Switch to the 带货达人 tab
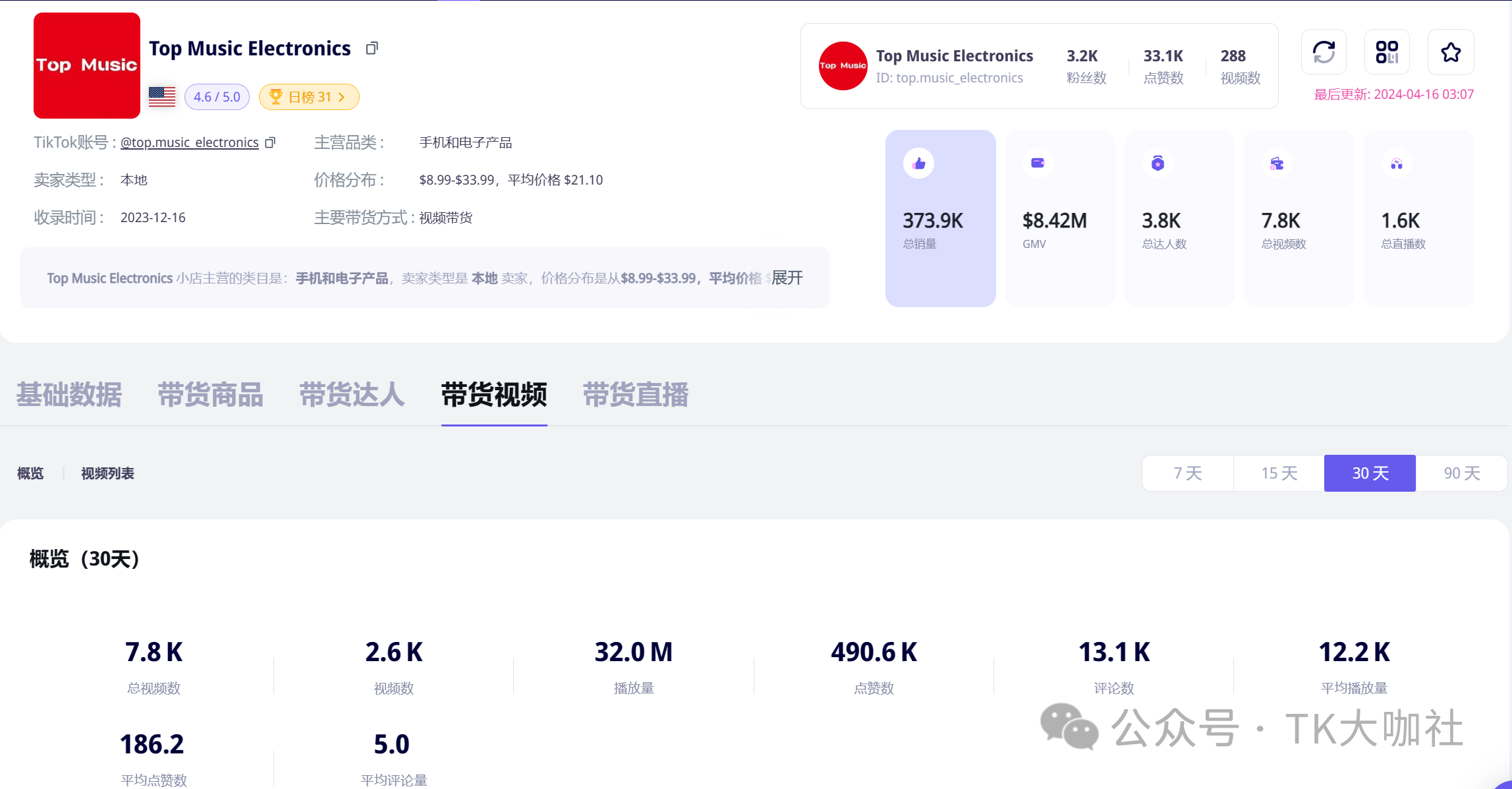Viewport: 1512px width, 789px height. (x=352, y=395)
